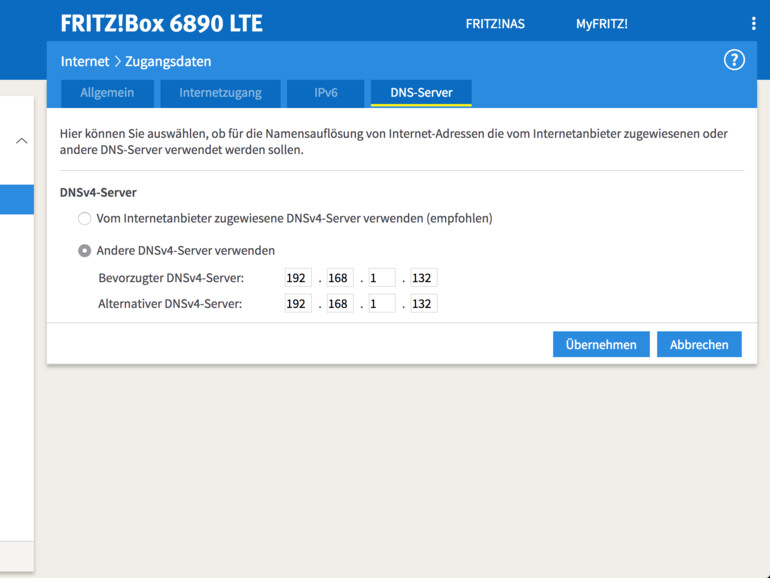Click the highlighted blue sidebar menu entry

(17, 199)
